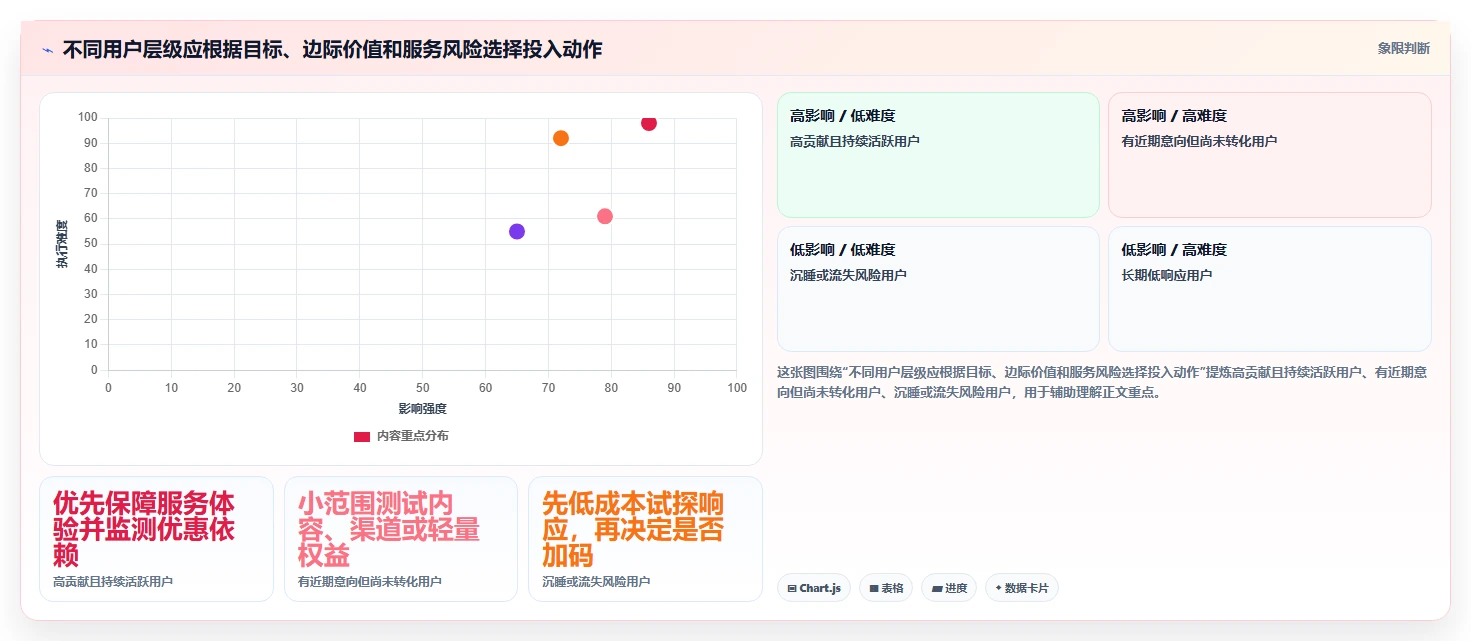Click the pink data point in the scatter chart
The height and width of the screenshot is (641, 1471).
pos(605,216)
